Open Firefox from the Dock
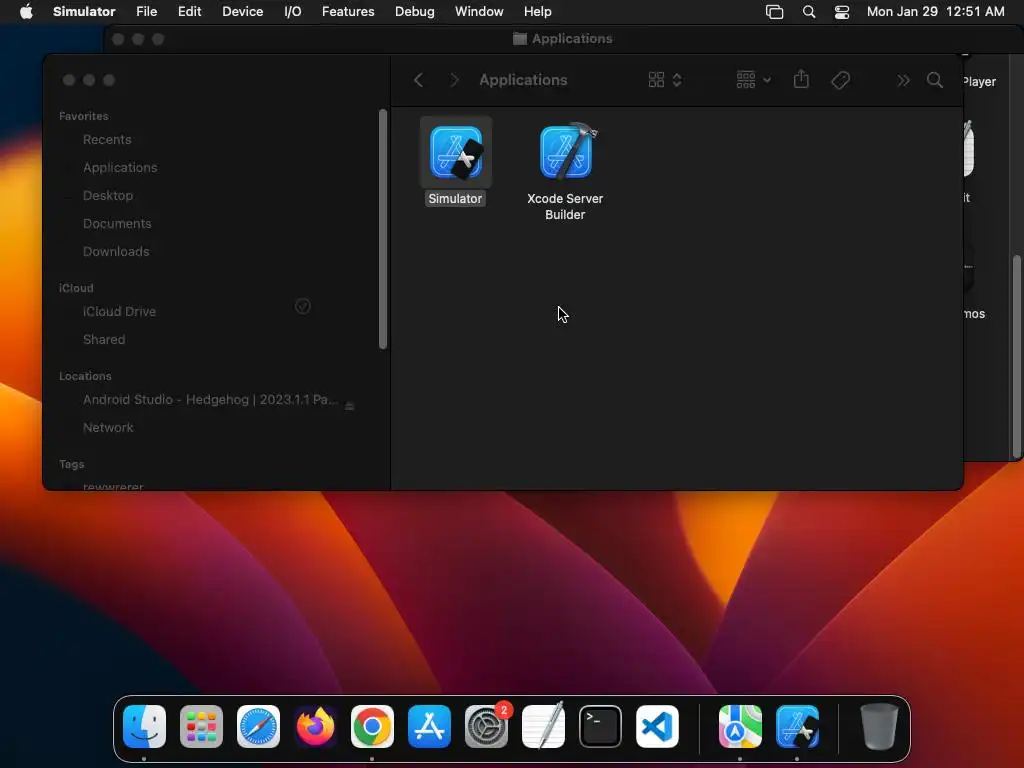 click(x=315, y=727)
